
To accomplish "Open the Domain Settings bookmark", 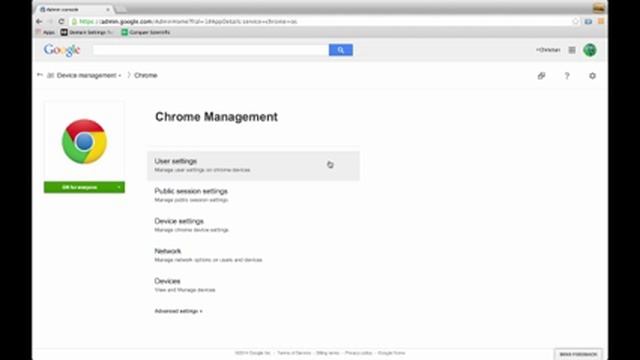I will point(87,32).
